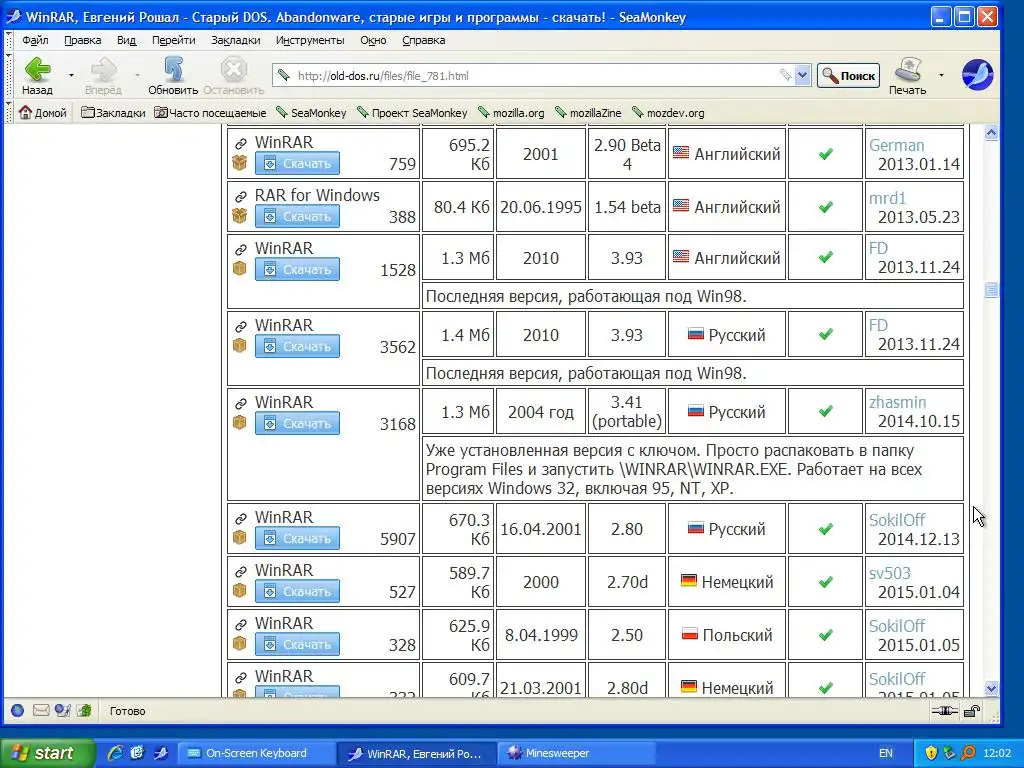The width and height of the screenshot is (1024, 768).
Task: Click package icon of WinRAR 2.70d row
Action: pos(240,590)
